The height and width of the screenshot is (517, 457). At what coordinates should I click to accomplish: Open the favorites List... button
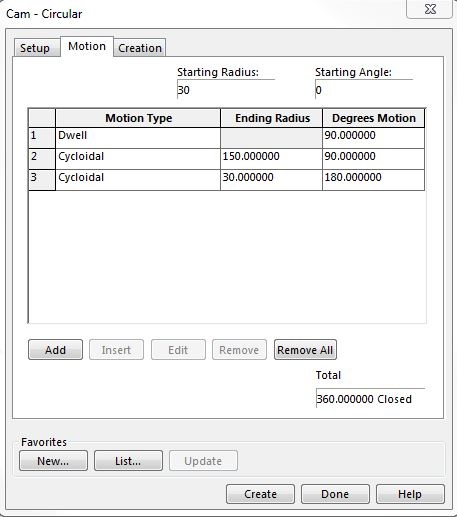click(x=128, y=461)
